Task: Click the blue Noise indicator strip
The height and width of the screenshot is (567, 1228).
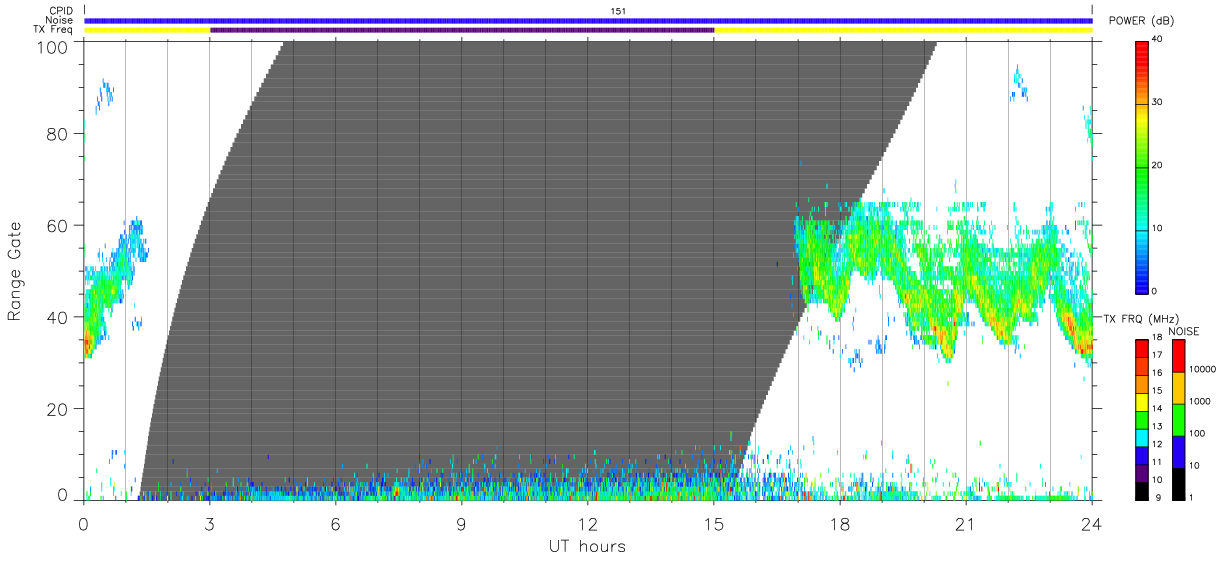Action: 588,20
